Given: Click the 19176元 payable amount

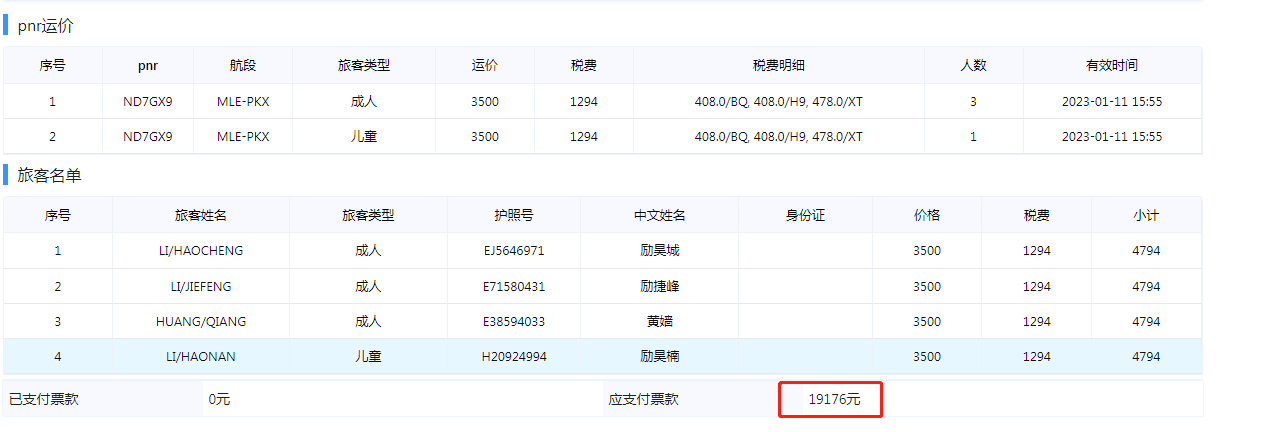Looking at the screenshot, I should (x=834, y=399).
